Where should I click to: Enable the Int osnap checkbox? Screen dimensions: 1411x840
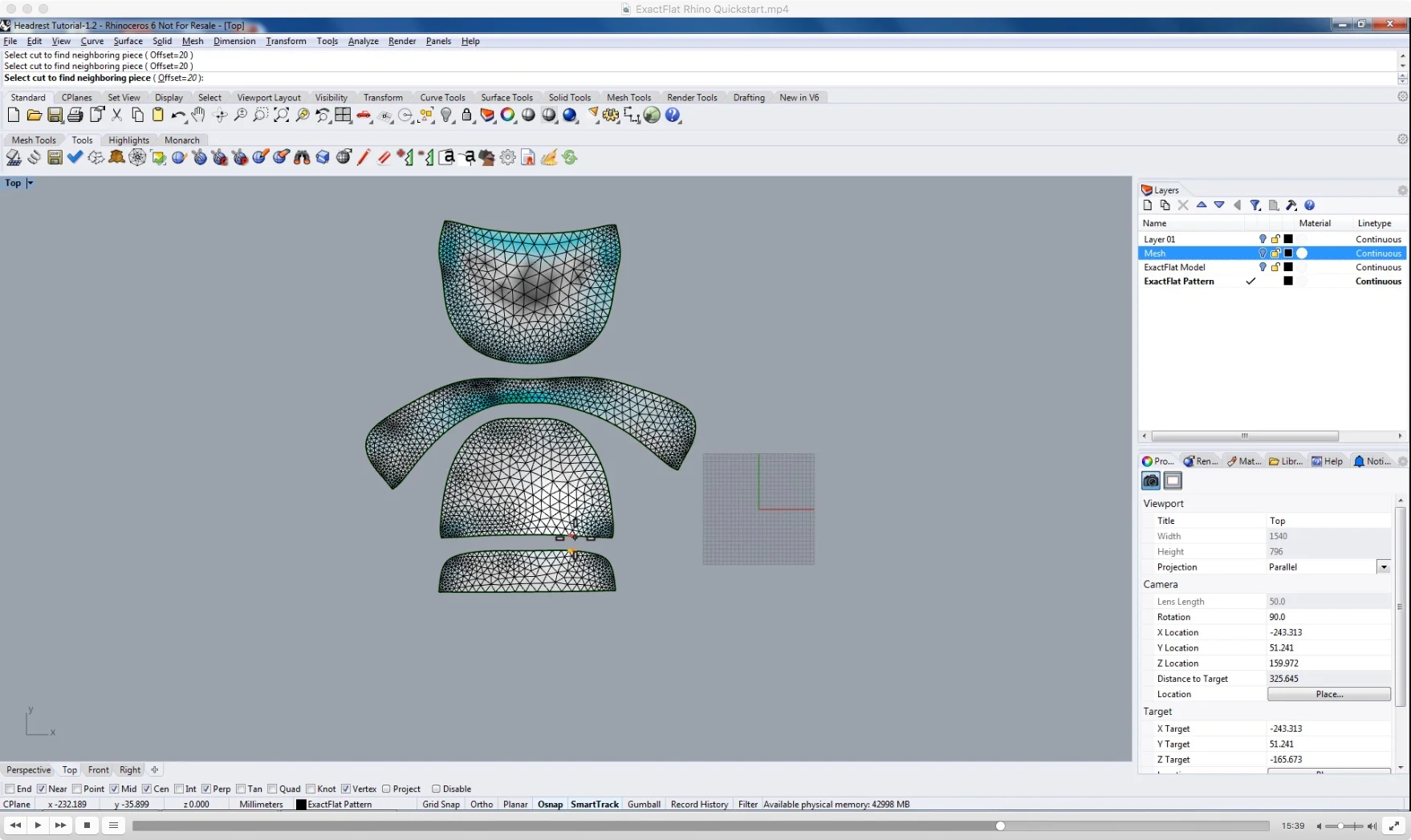[x=179, y=789]
